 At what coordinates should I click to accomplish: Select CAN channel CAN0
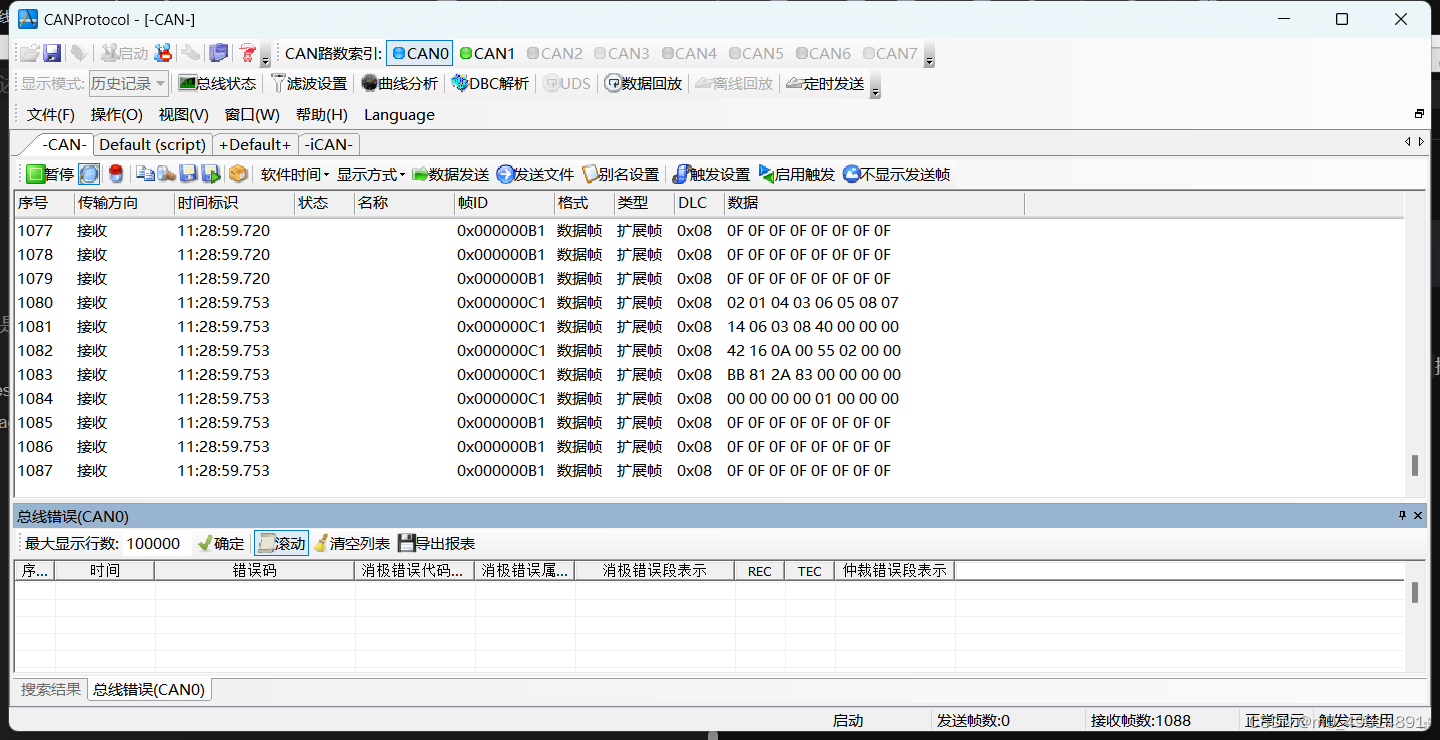(x=419, y=53)
